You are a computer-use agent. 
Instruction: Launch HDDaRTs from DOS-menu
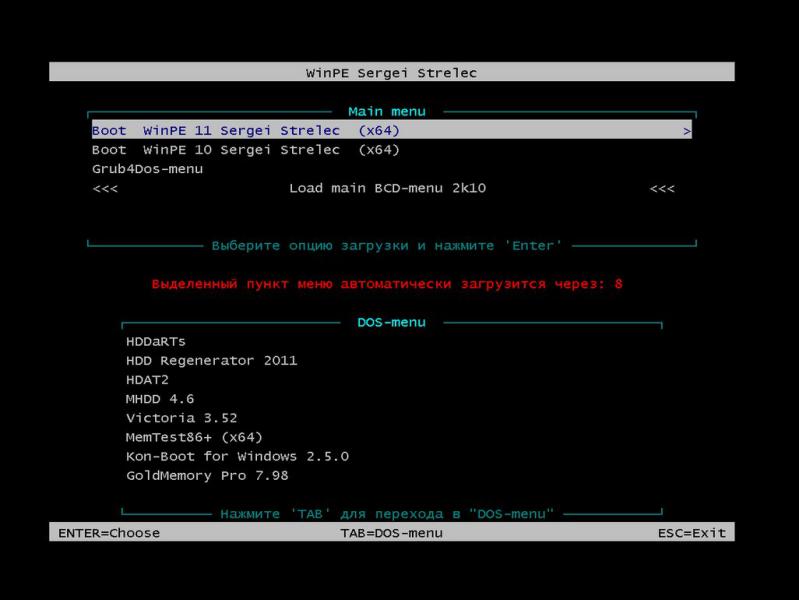pos(155,342)
